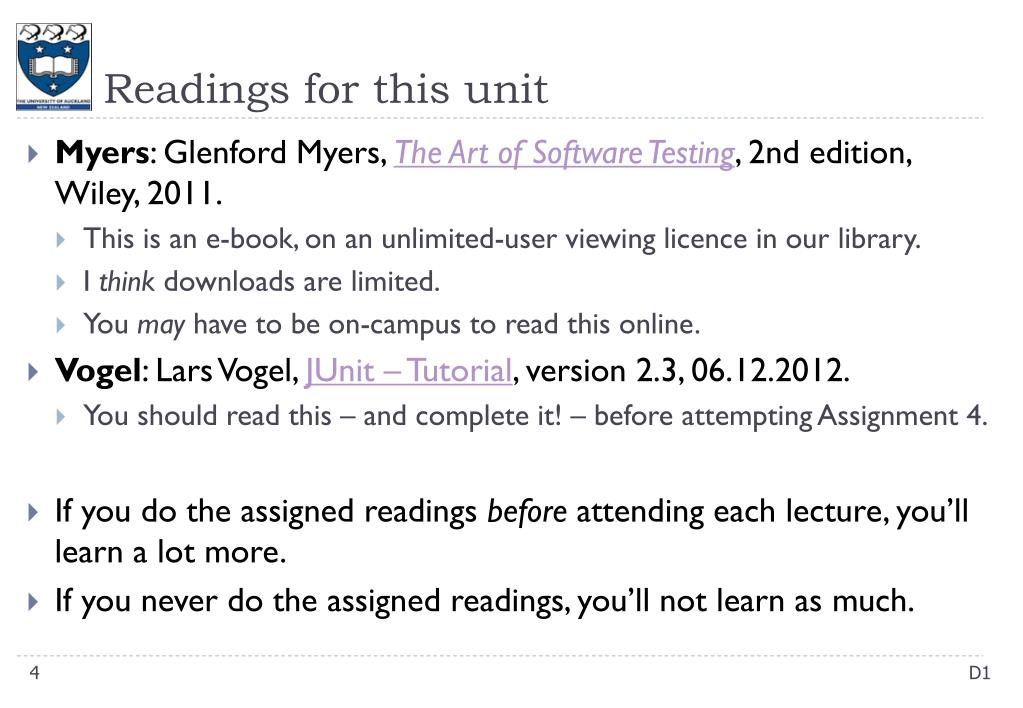Click the University of Auckland crest logo
This screenshot has height=708, width=1023.
[x=53, y=67]
